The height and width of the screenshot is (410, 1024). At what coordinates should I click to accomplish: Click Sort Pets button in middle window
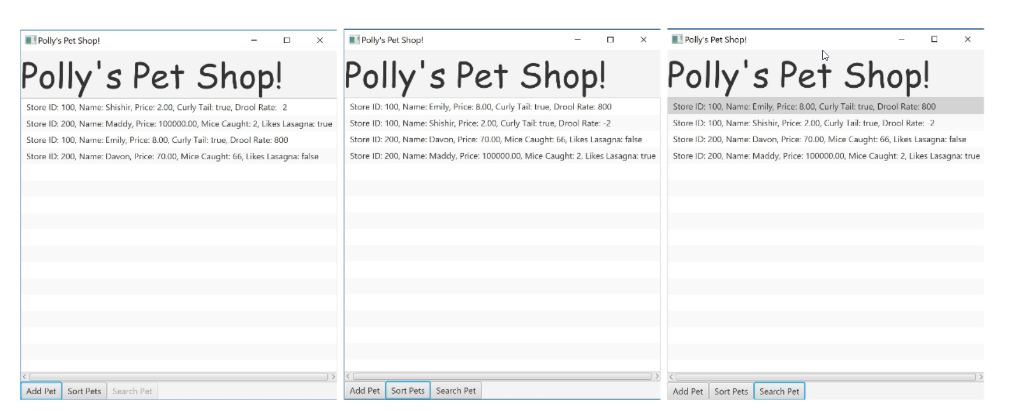point(408,390)
